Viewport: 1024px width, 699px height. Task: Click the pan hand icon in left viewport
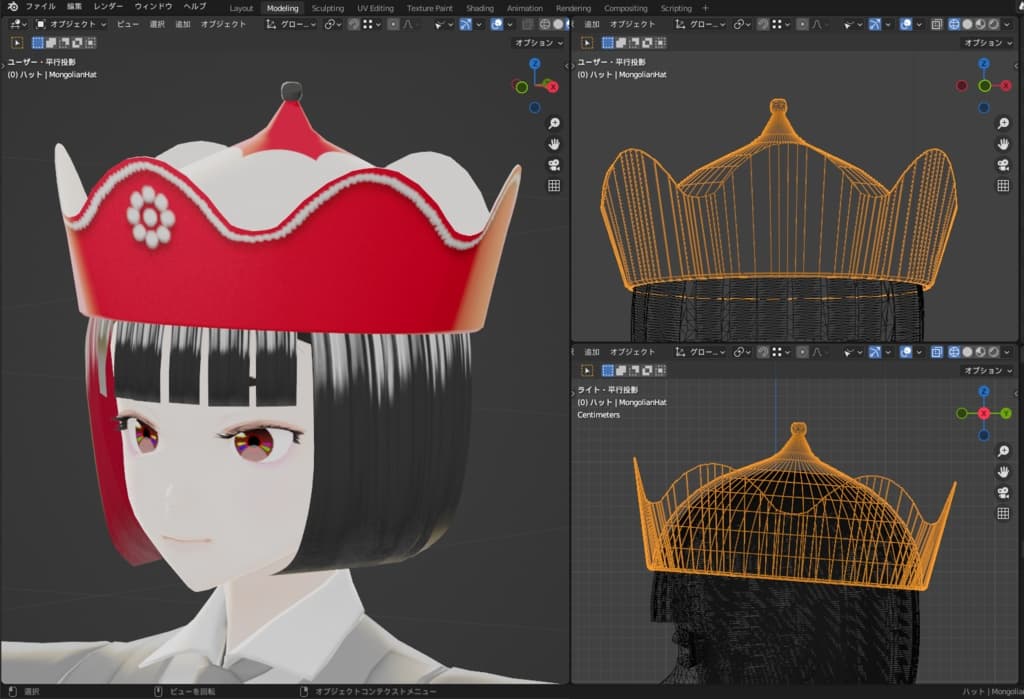click(x=554, y=144)
